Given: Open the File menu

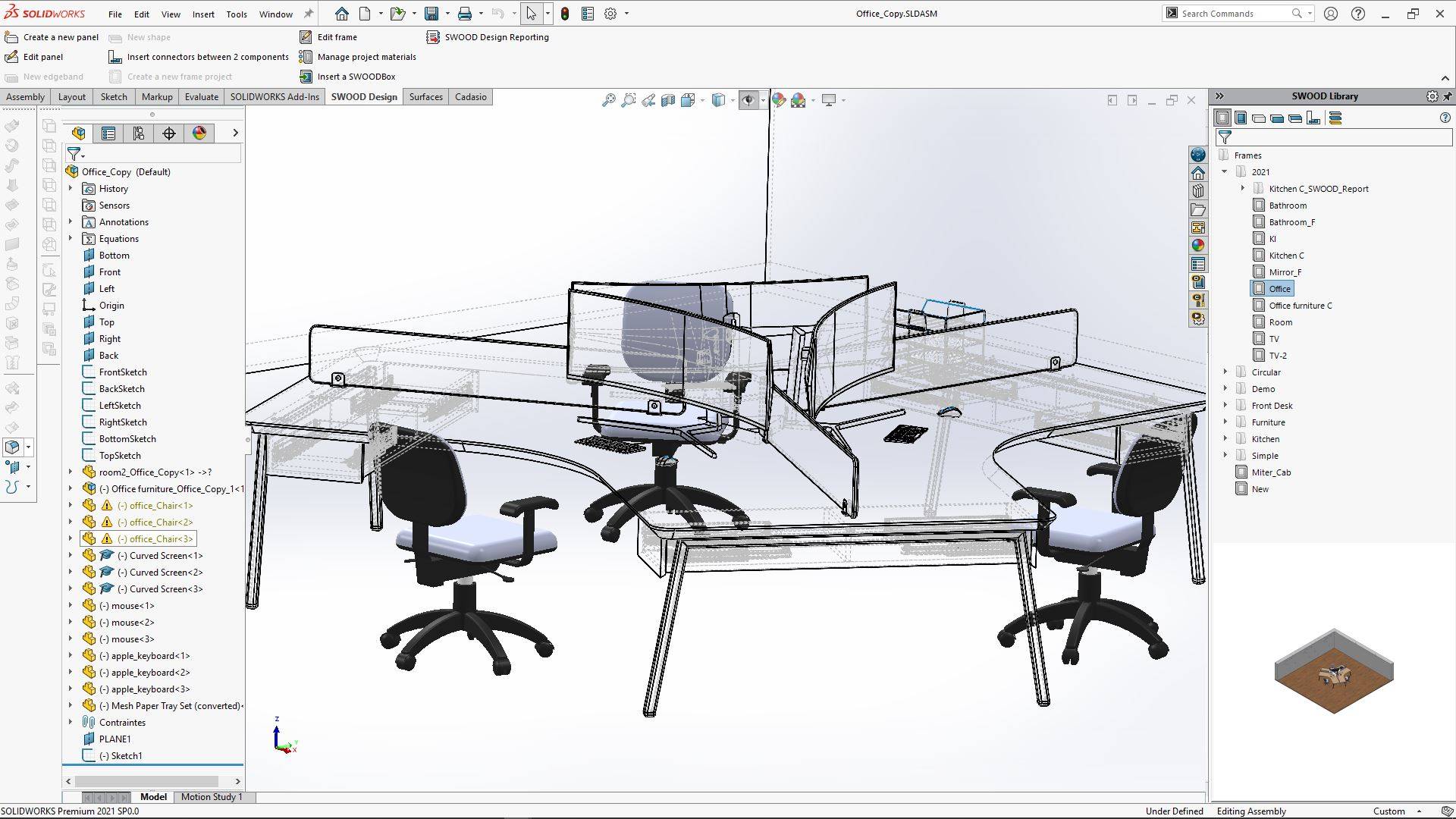Looking at the screenshot, I should tap(115, 14).
